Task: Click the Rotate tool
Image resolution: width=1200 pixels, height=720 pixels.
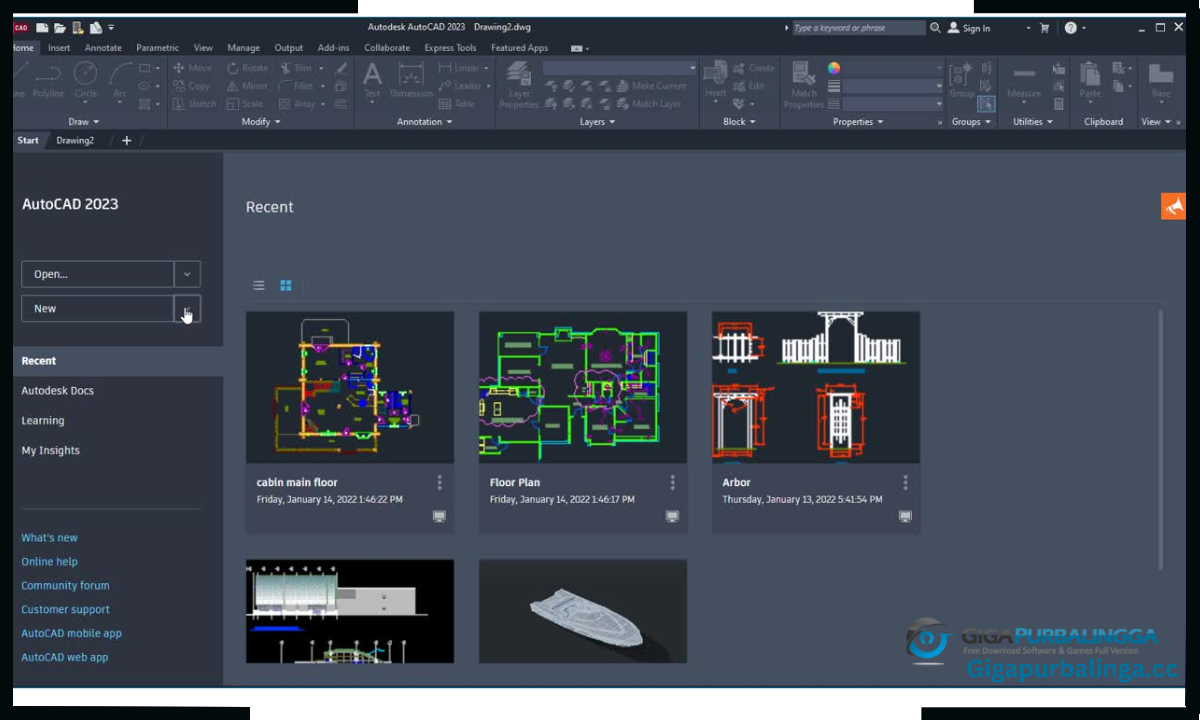Action: [x=248, y=68]
